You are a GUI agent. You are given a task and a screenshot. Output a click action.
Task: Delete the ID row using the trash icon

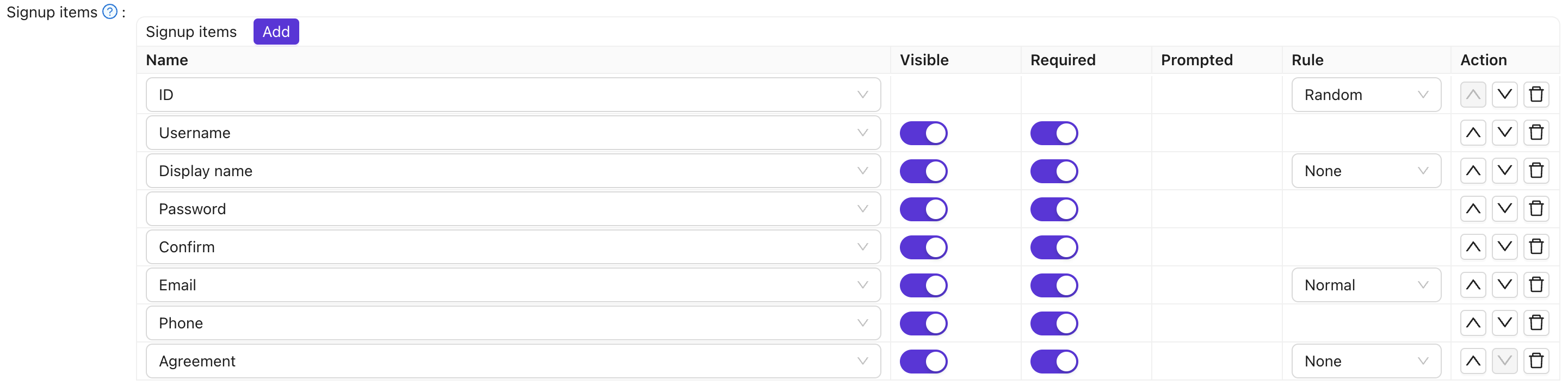pyautogui.click(x=1536, y=94)
